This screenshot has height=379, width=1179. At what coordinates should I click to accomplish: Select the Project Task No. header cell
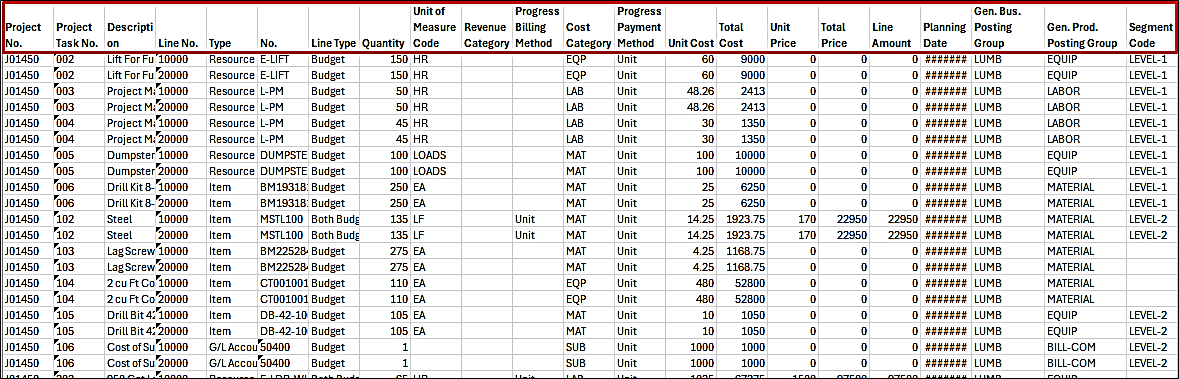tap(79, 28)
